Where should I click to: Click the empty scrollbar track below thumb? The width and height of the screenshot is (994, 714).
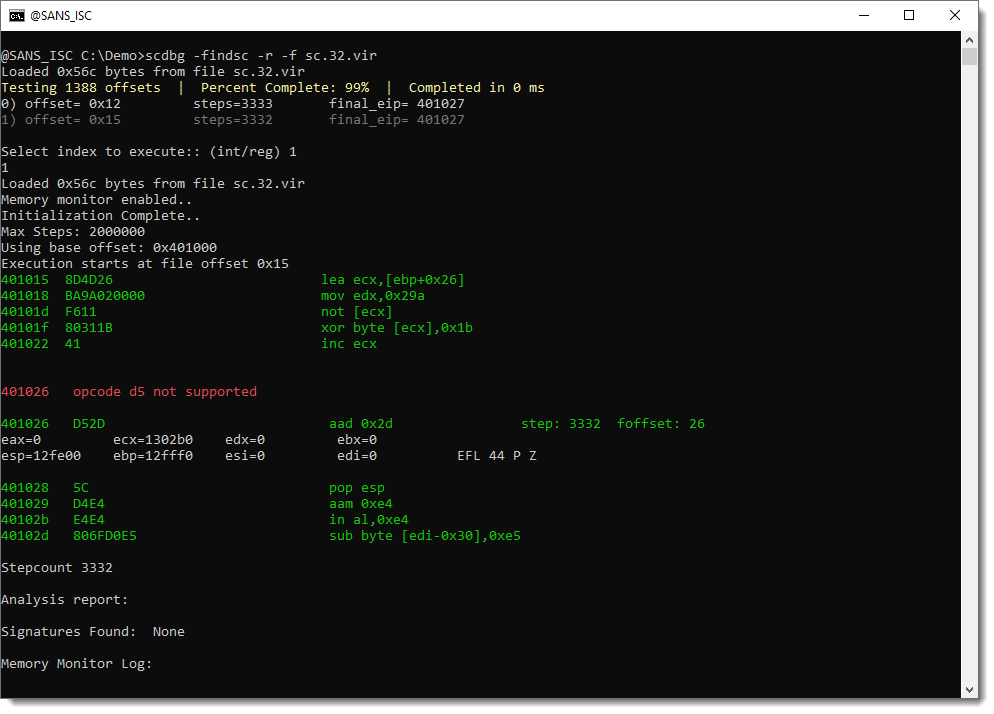(968, 400)
